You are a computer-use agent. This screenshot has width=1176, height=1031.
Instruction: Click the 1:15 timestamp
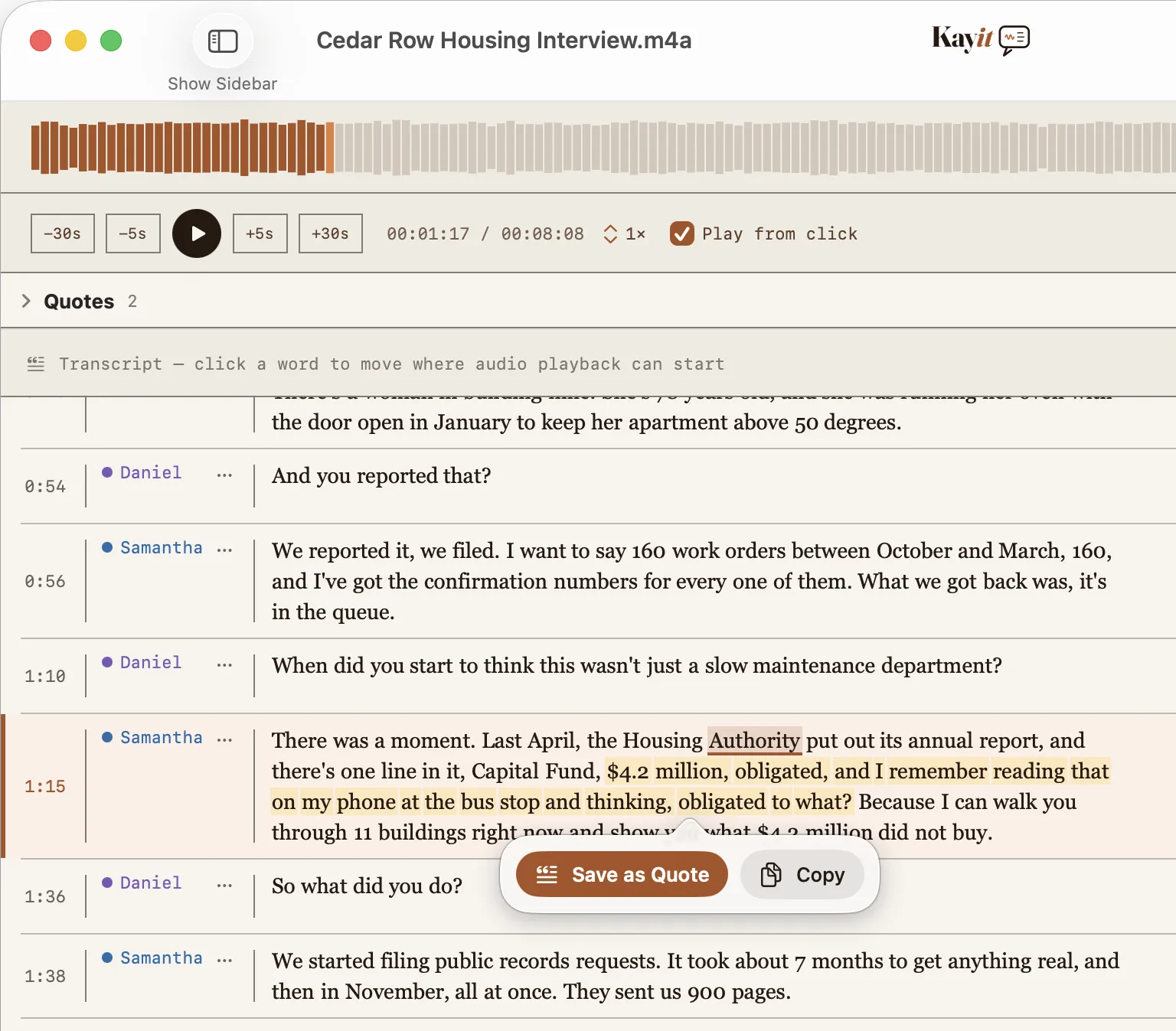[x=45, y=787]
